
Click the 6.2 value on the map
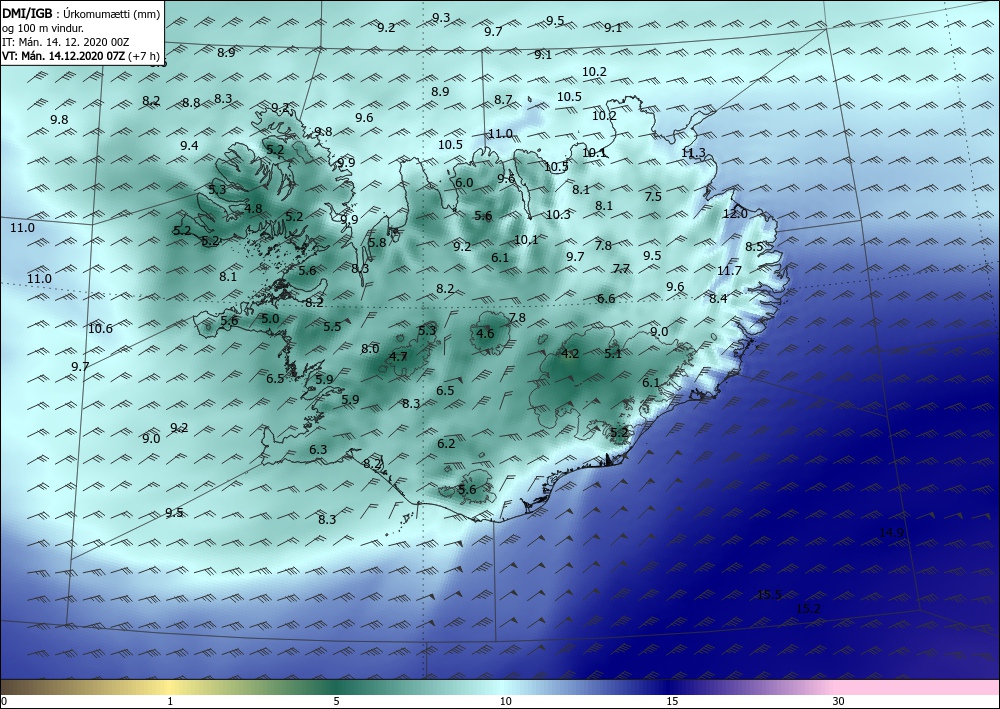(446, 443)
